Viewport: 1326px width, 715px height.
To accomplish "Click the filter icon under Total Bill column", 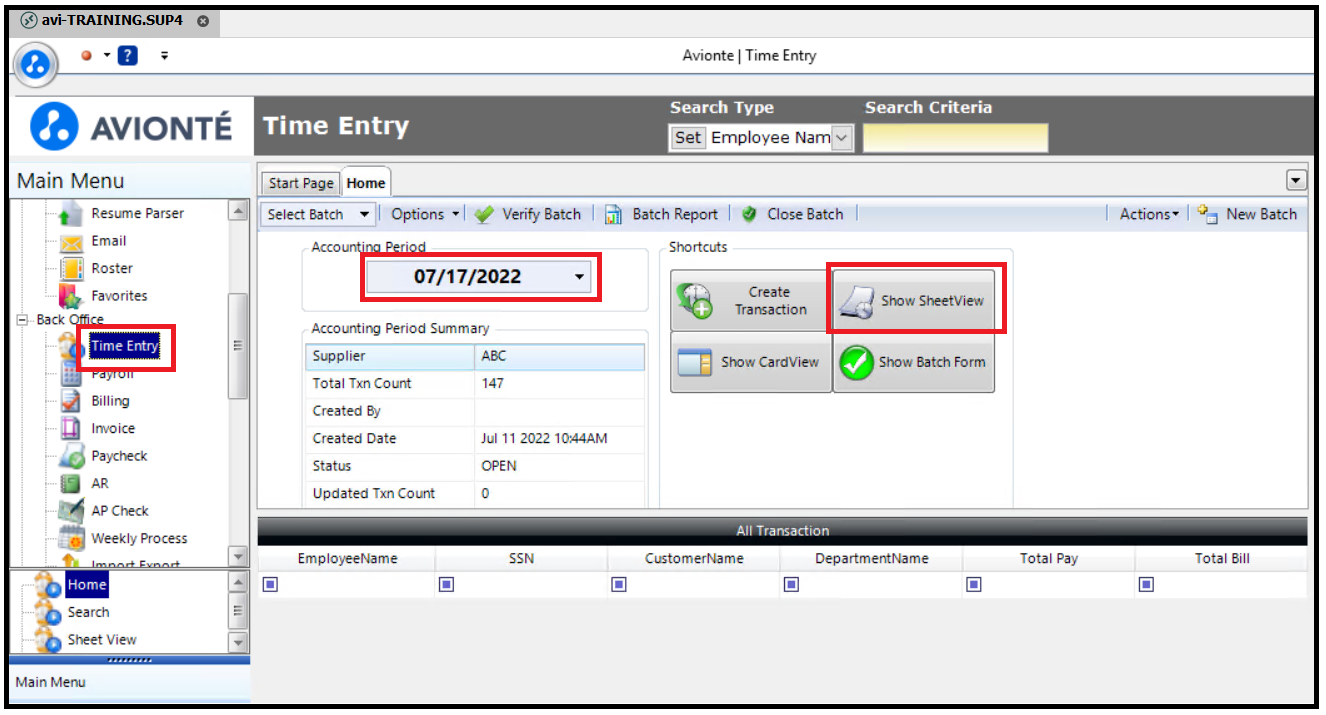I will (x=1146, y=584).
